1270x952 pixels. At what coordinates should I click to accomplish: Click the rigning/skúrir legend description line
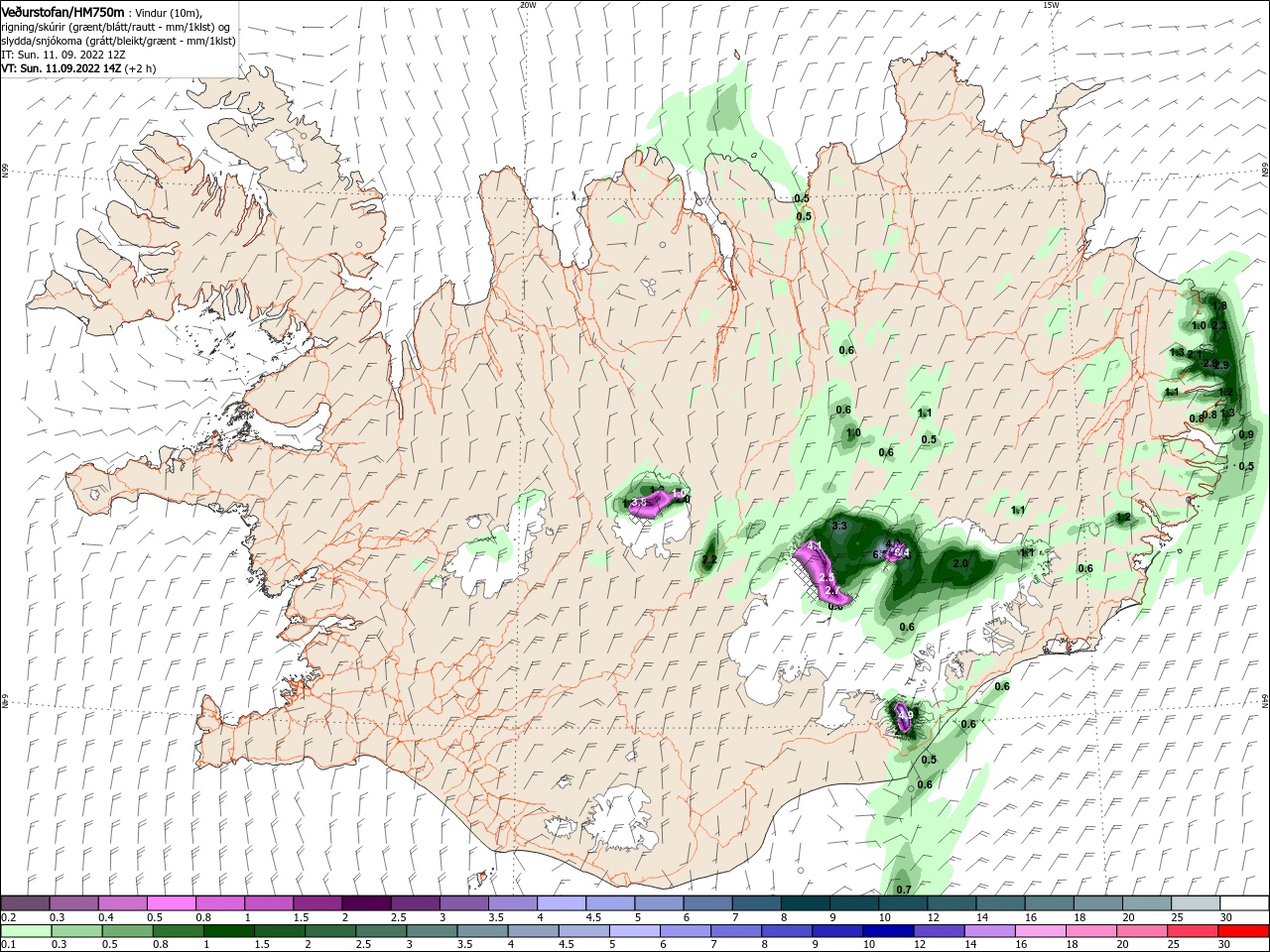tap(115, 27)
